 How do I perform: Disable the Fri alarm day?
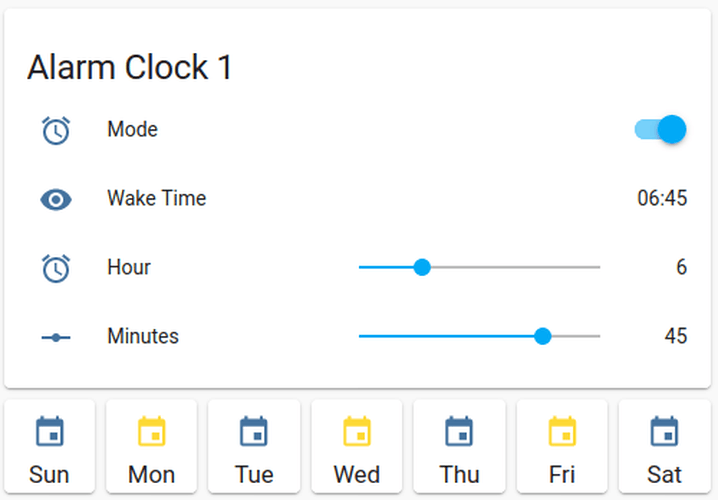click(x=562, y=446)
